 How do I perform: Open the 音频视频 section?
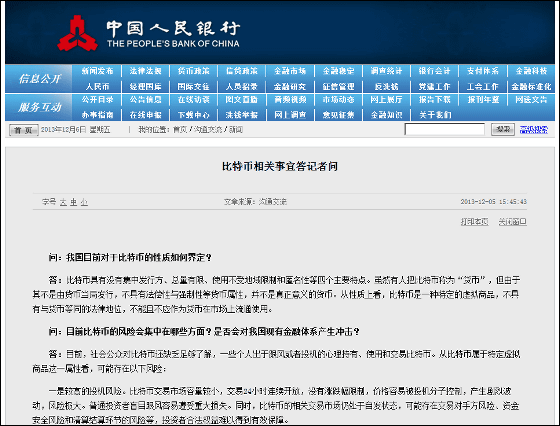click(x=290, y=100)
